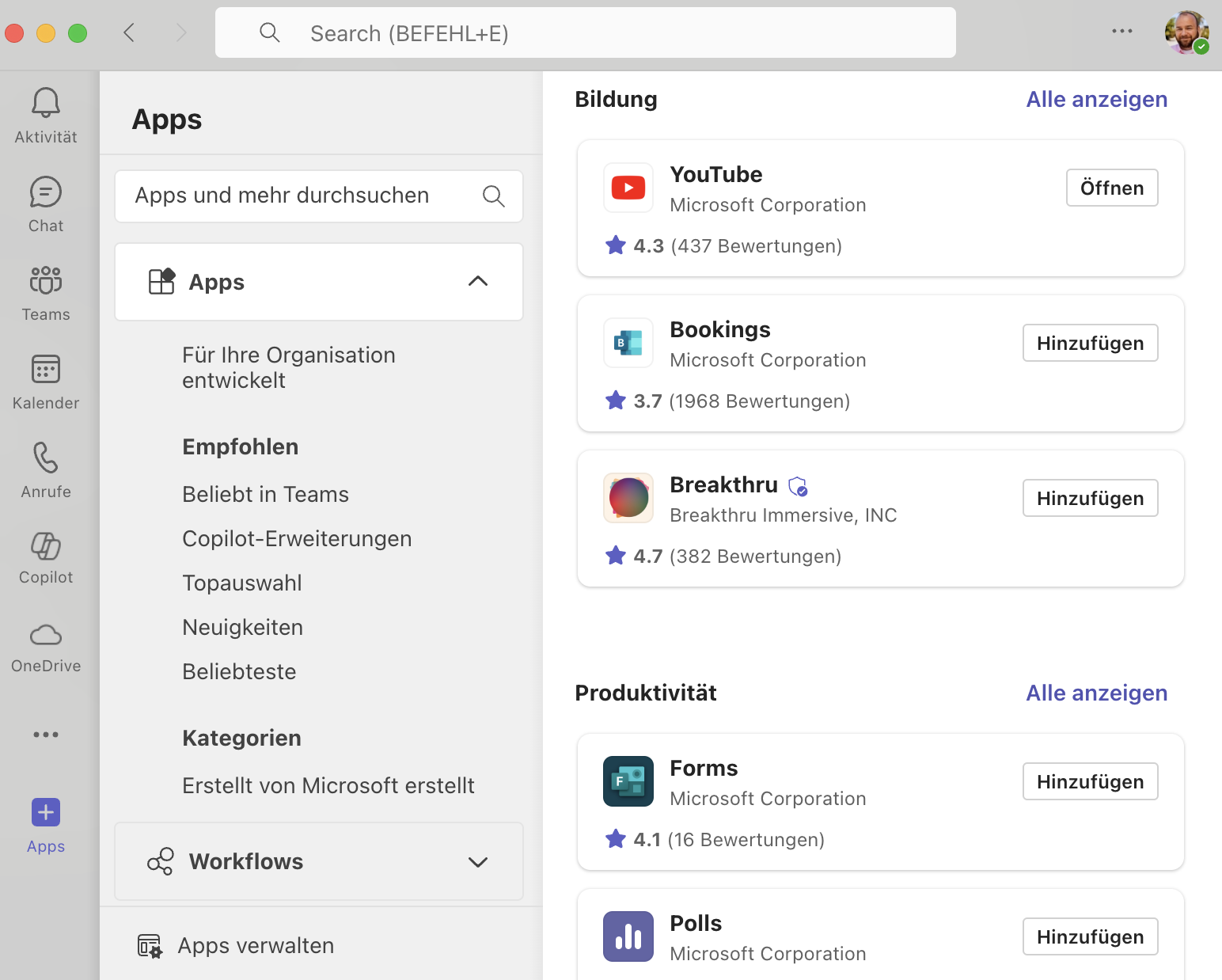The height and width of the screenshot is (980, 1222).
Task: Click the Polls app title
Action: 696,923
